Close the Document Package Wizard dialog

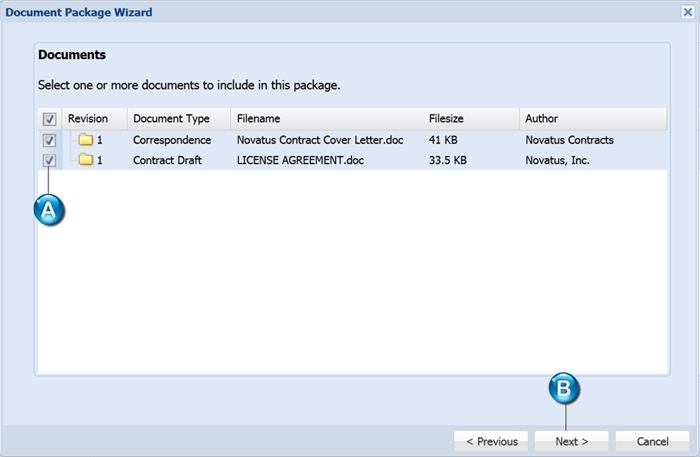[x=688, y=12]
